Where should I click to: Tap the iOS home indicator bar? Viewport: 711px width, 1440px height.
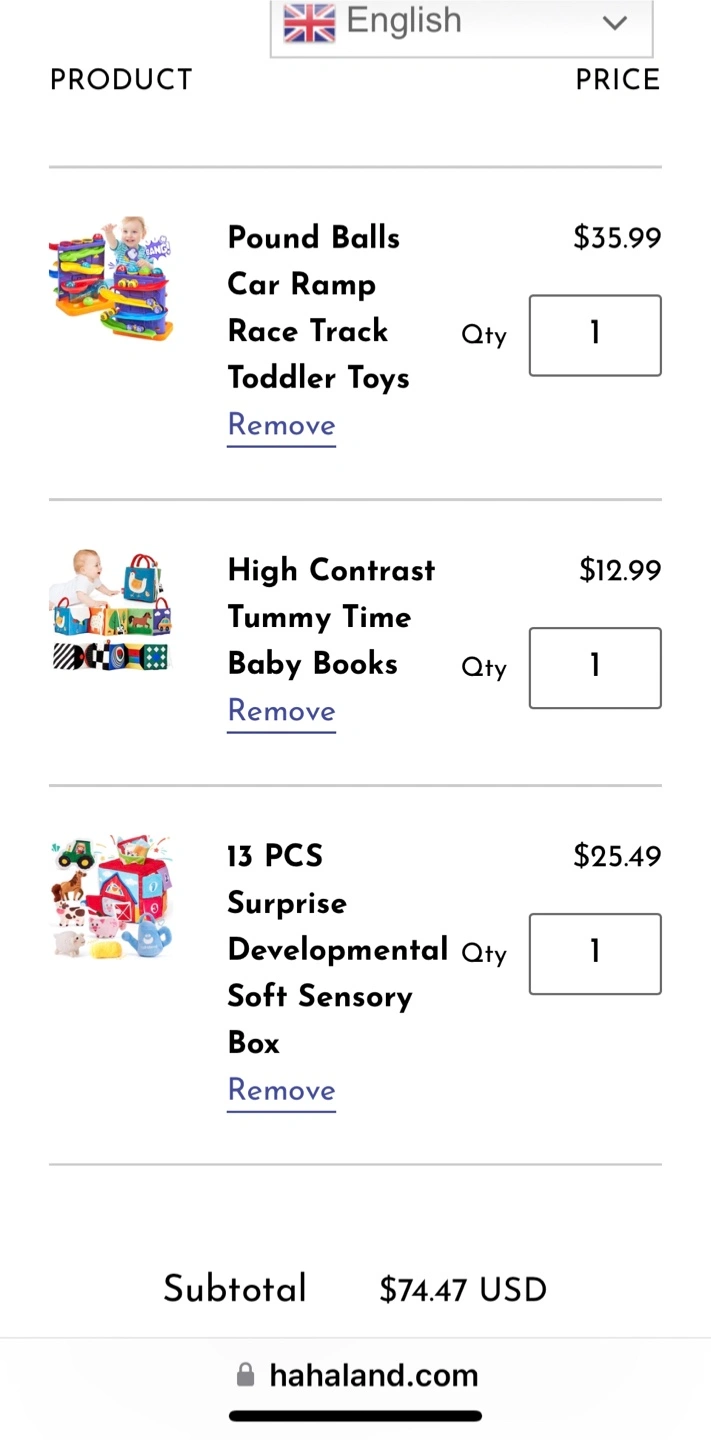(x=355, y=1416)
